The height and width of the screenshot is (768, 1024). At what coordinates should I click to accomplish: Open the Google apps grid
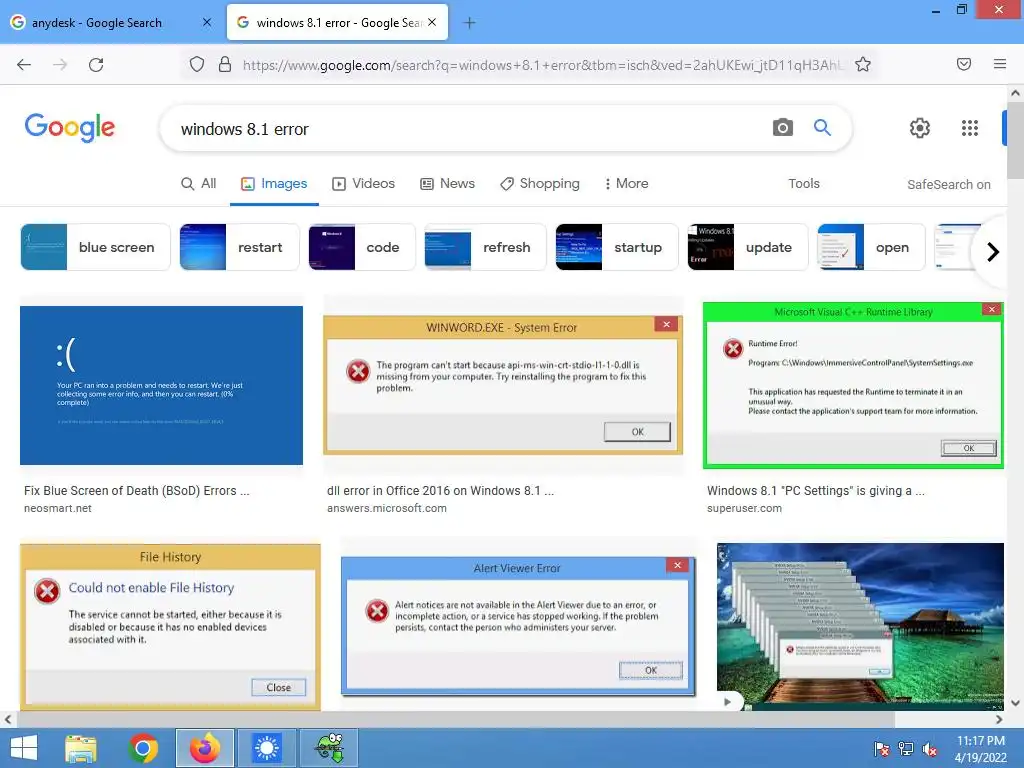970,128
